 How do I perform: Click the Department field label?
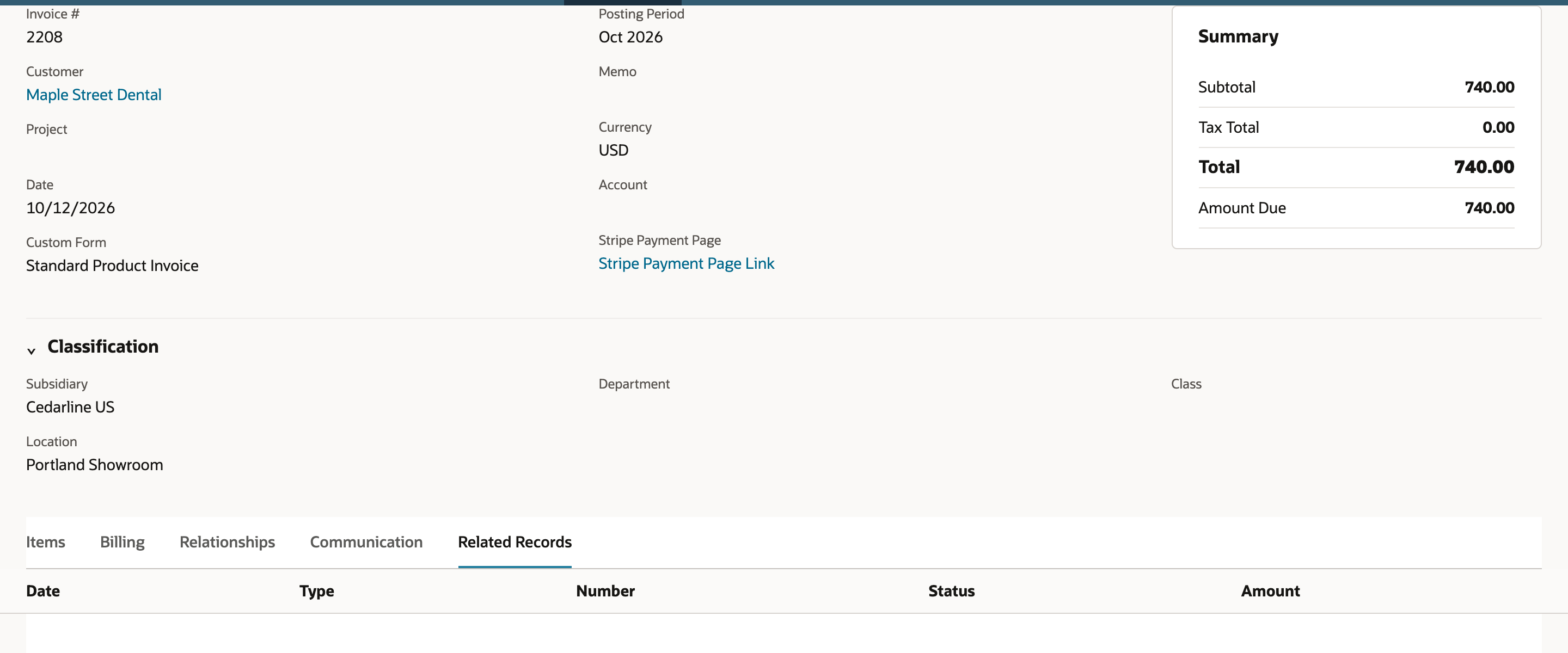[634, 384]
